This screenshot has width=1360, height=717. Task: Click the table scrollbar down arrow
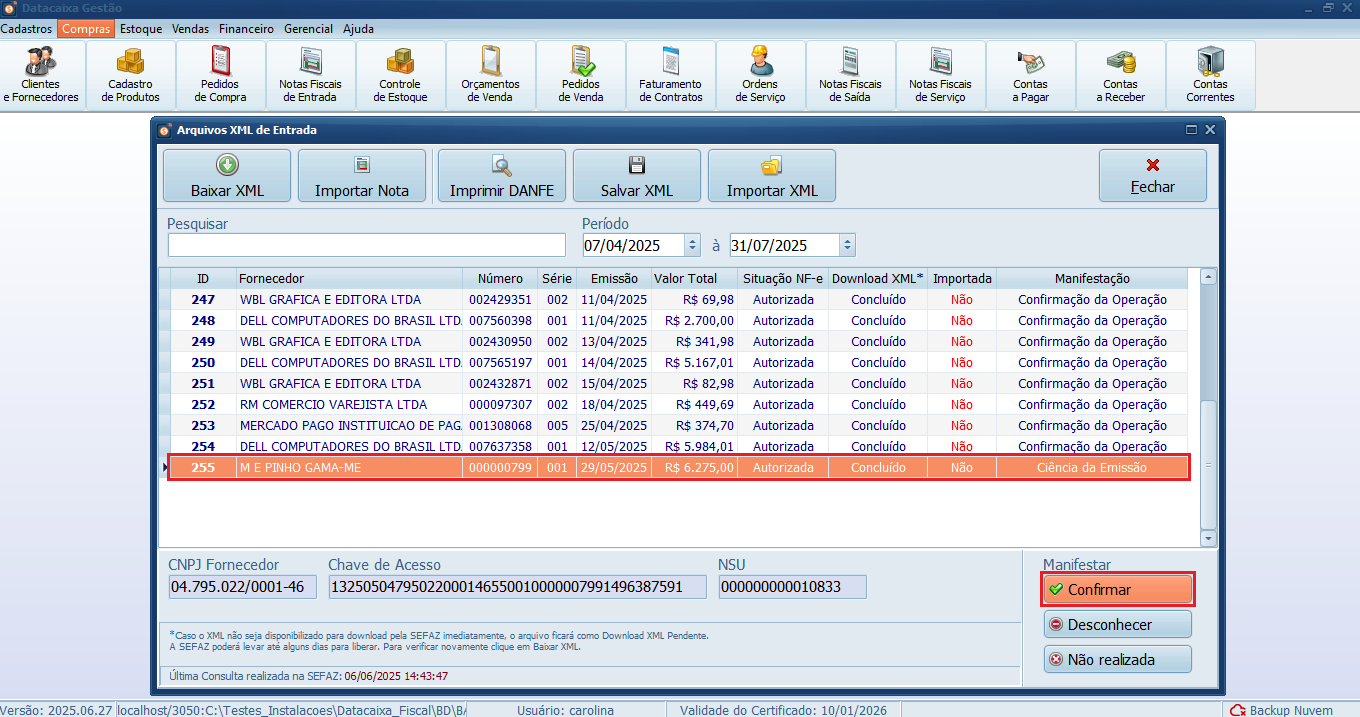click(x=1208, y=538)
